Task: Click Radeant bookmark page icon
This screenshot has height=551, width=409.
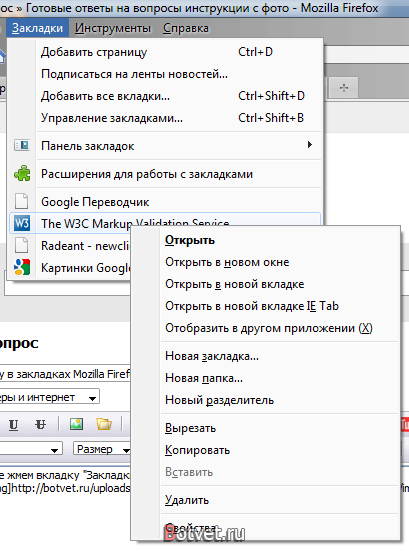Action: (x=21, y=245)
